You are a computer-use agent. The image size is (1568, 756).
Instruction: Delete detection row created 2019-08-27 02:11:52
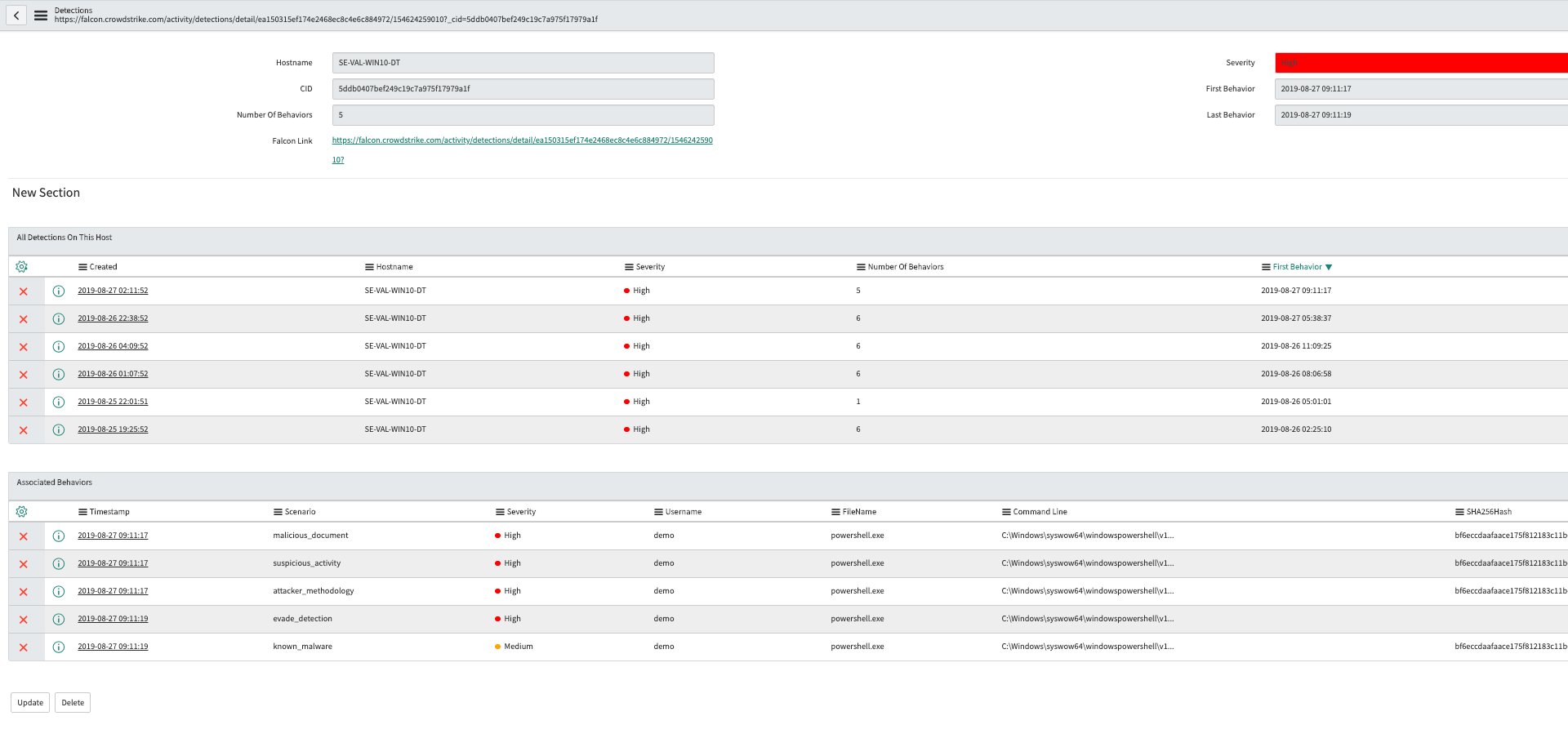pyautogui.click(x=24, y=291)
